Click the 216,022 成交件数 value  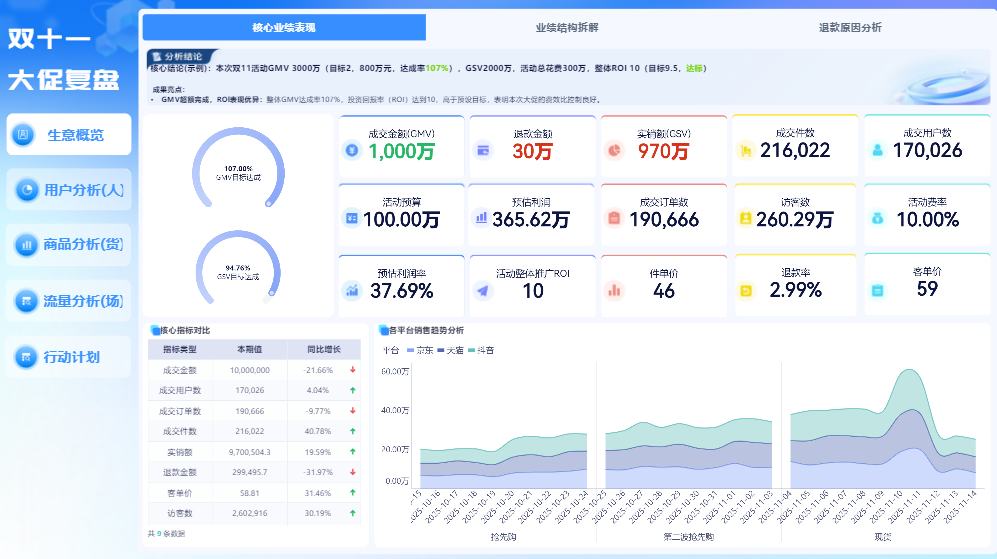(x=795, y=151)
